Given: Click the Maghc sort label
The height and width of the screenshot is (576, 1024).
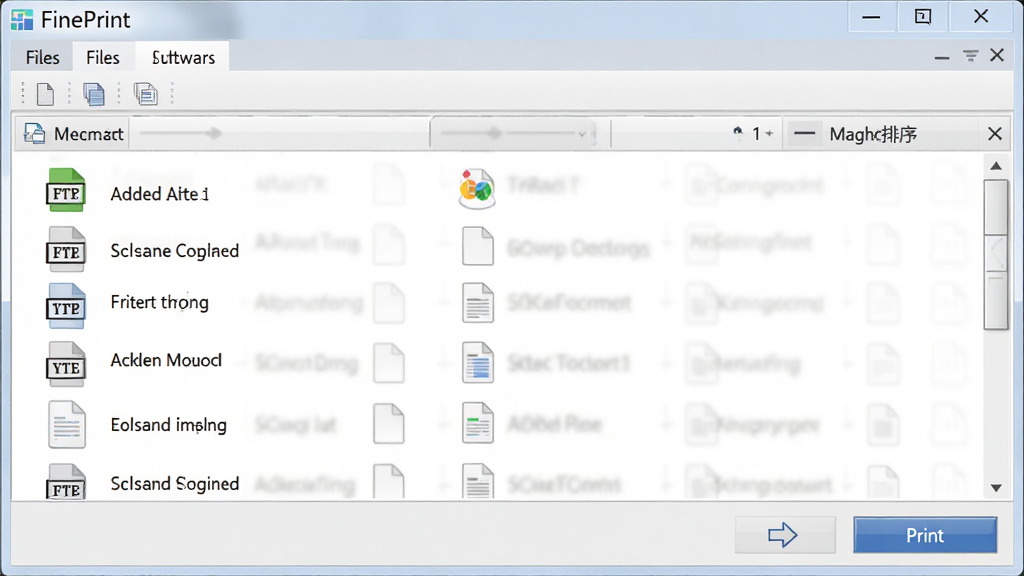Looking at the screenshot, I should [x=873, y=134].
